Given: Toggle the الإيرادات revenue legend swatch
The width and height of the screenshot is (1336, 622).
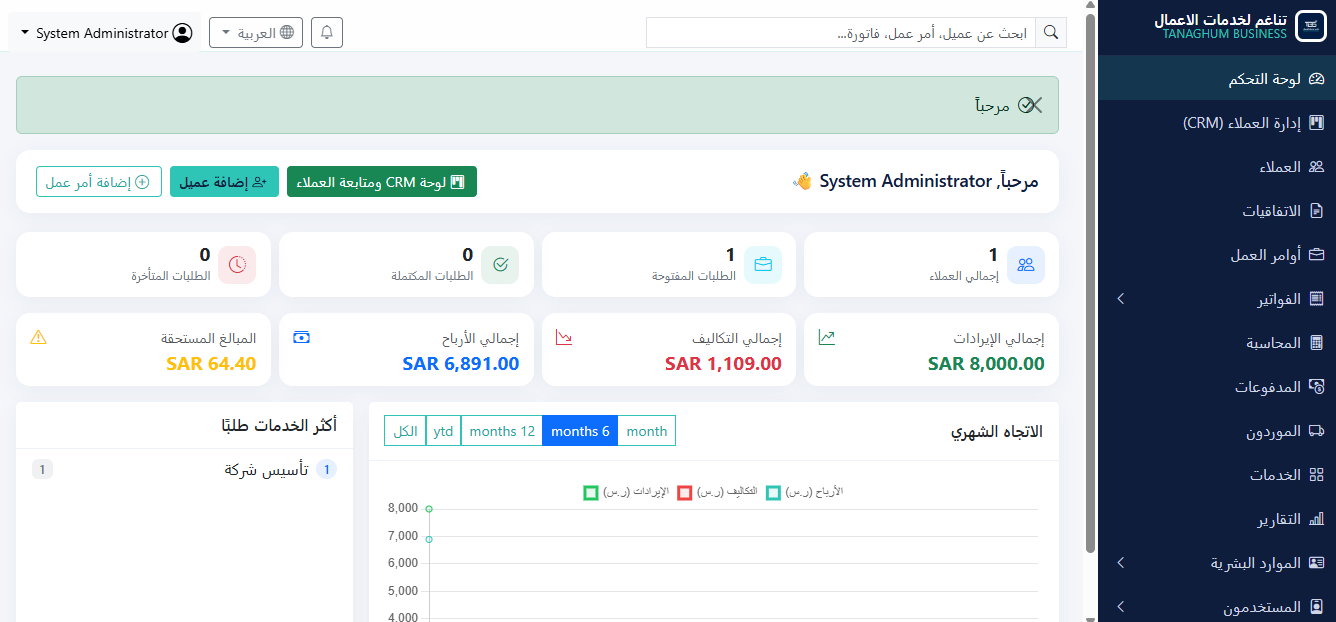Looking at the screenshot, I should point(591,492).
